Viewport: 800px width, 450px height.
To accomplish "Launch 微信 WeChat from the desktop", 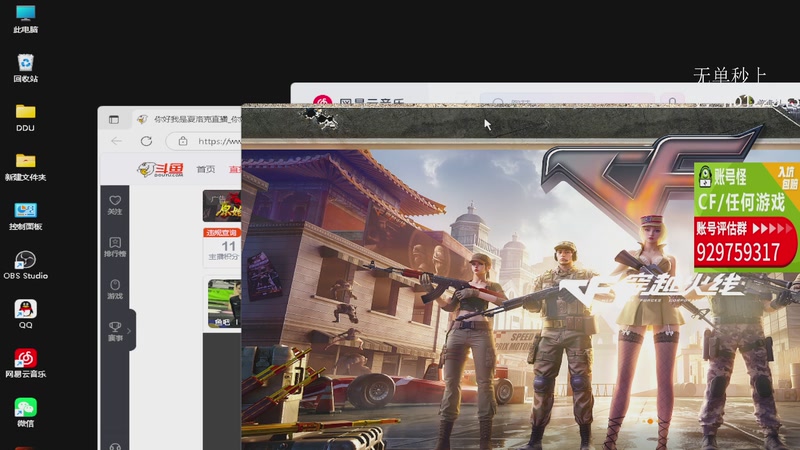I will [x=25, y=413].
